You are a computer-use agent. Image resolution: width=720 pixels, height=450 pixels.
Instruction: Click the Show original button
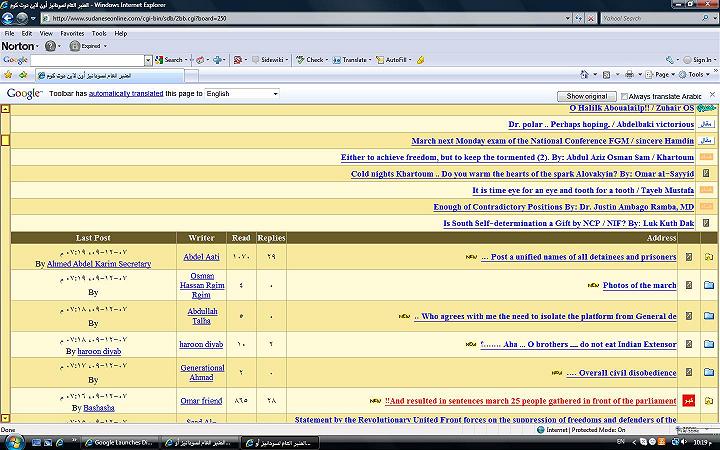(586, 96)
